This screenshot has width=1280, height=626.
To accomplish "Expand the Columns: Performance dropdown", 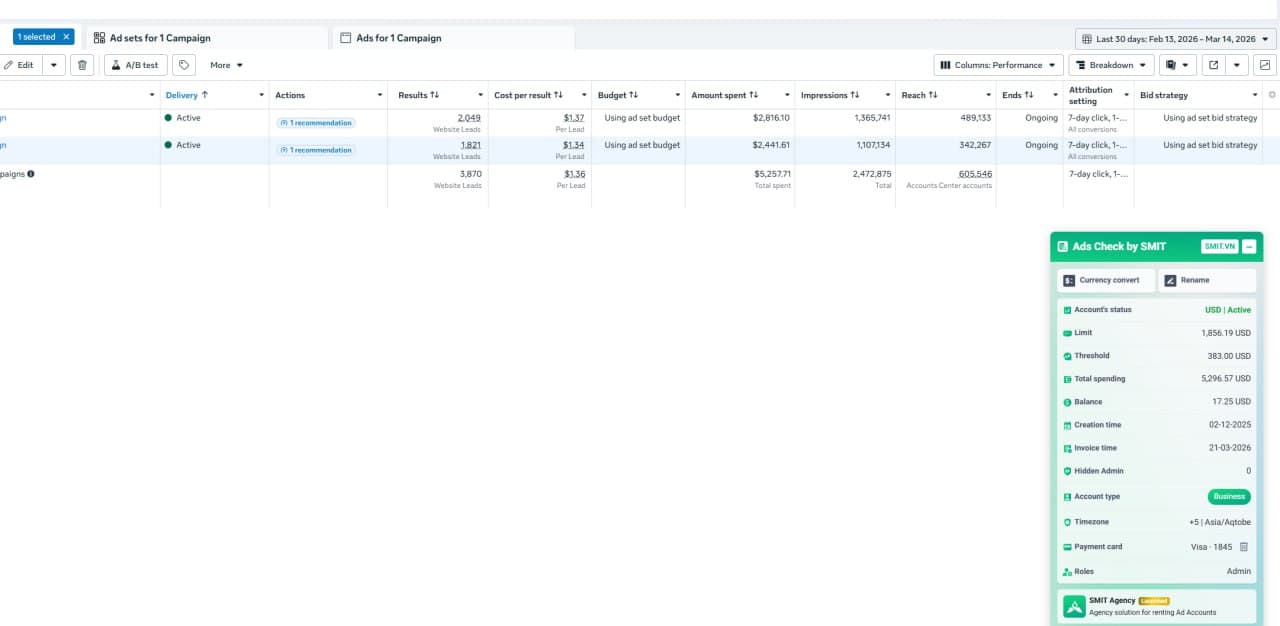I will point(998,65).
